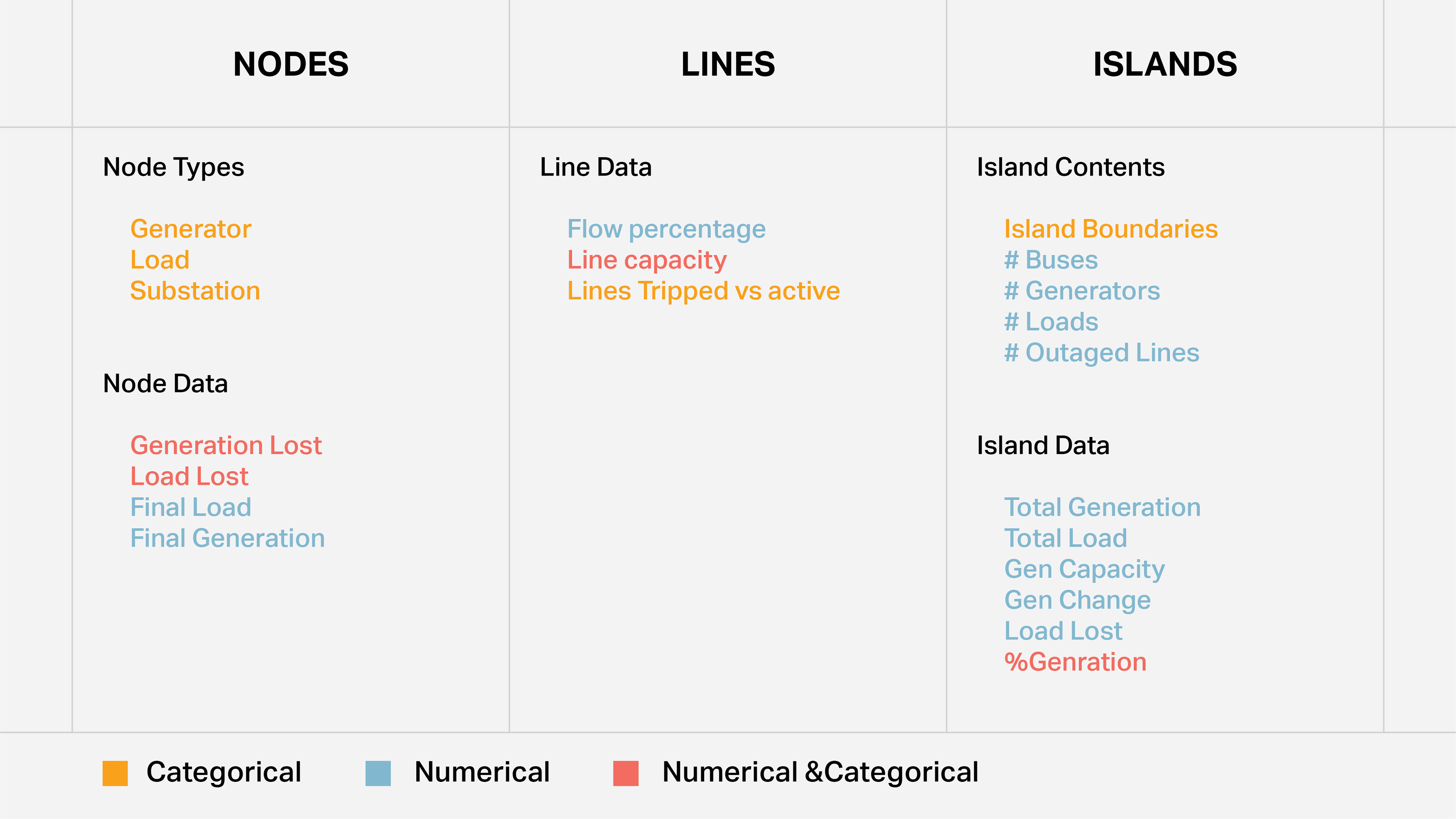Select Flow percentage in Line Data
This screenshot has height=819, width=1456.
pyautogui.click(x=667, y=229)
